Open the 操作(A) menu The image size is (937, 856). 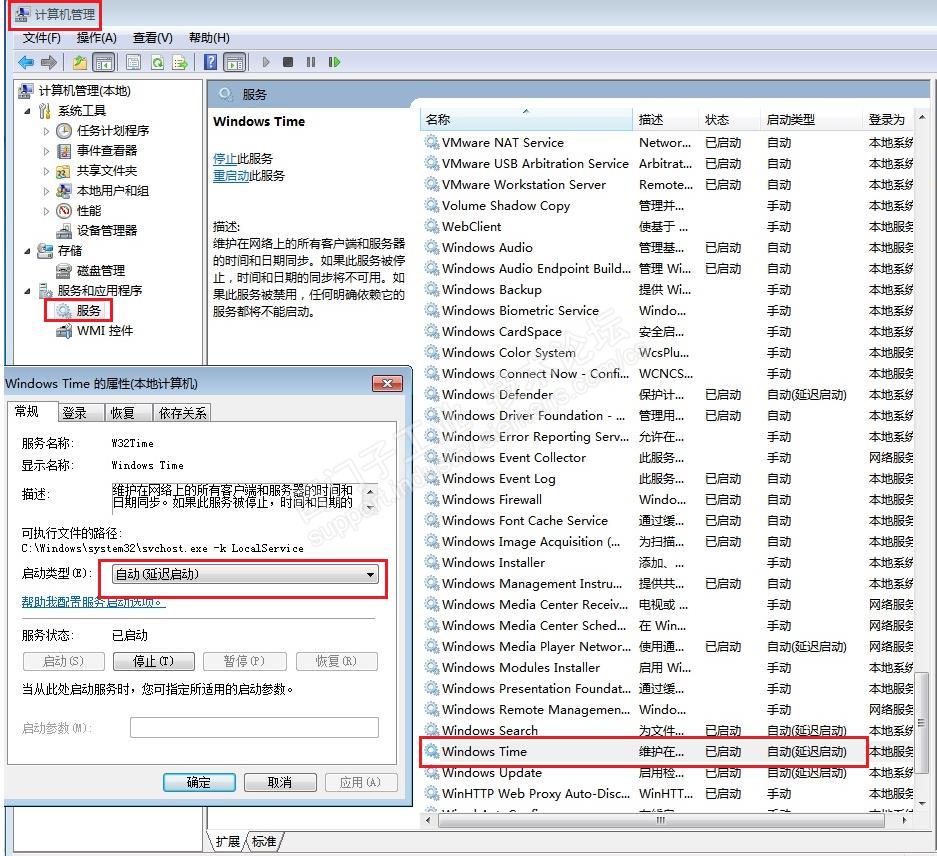click(x=96, y=38)
